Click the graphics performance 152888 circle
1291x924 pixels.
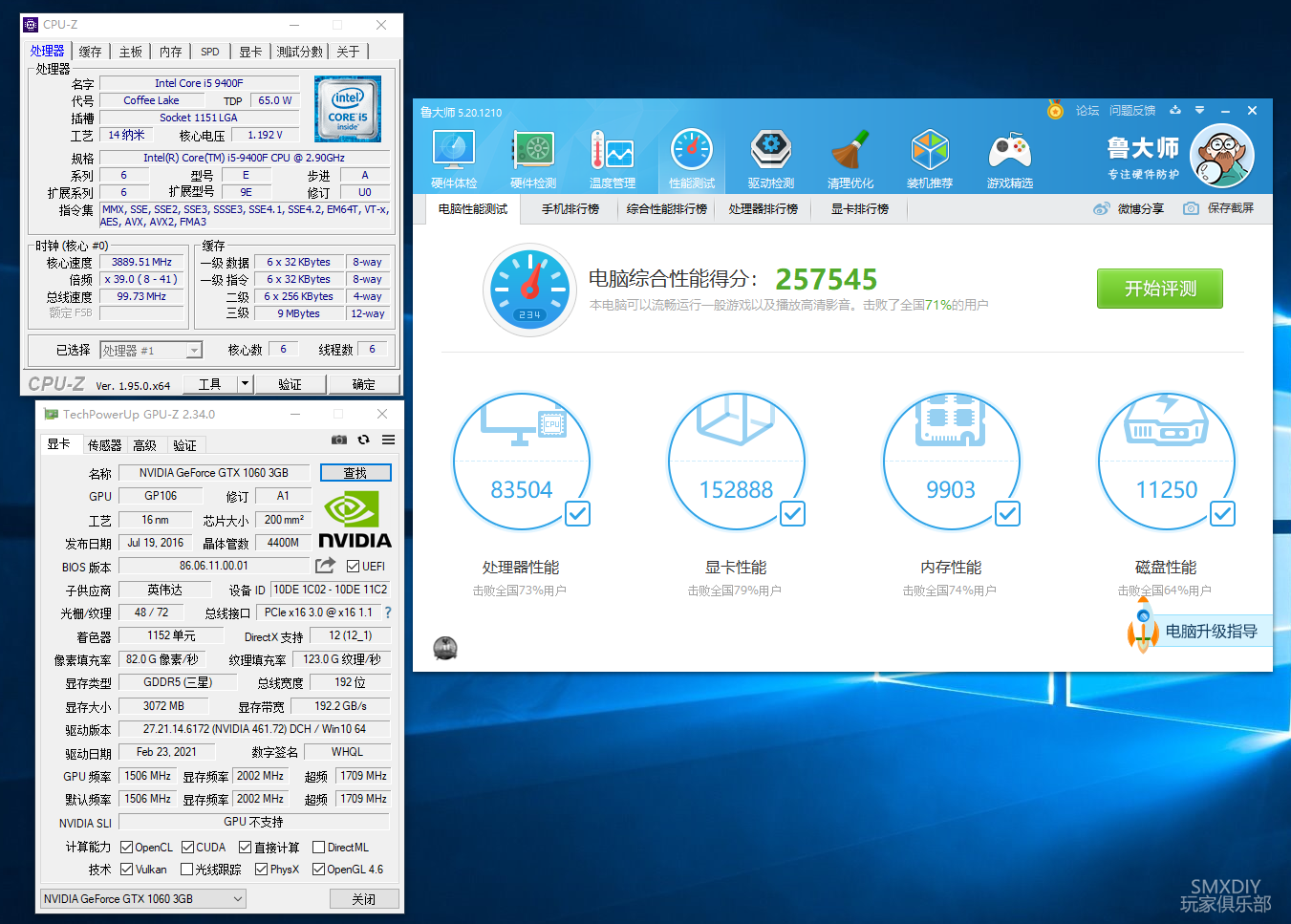(737, 462)
